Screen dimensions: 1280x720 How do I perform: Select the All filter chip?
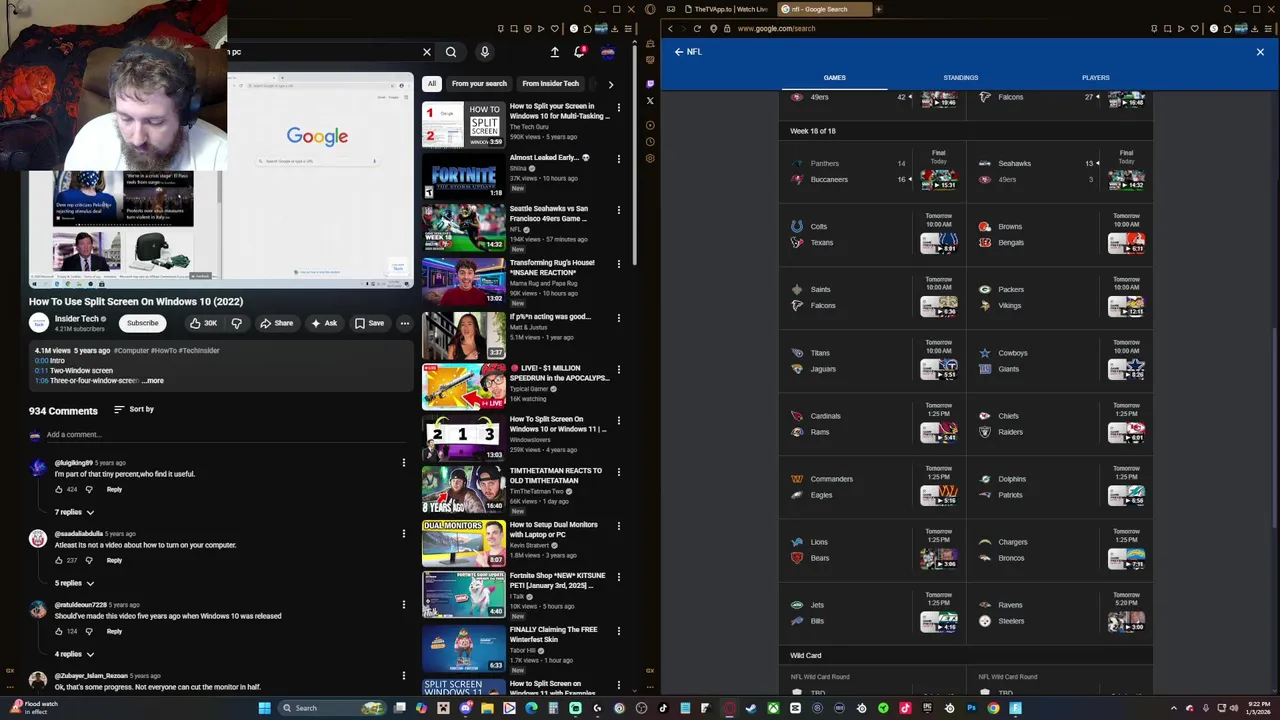coord(432,84)
